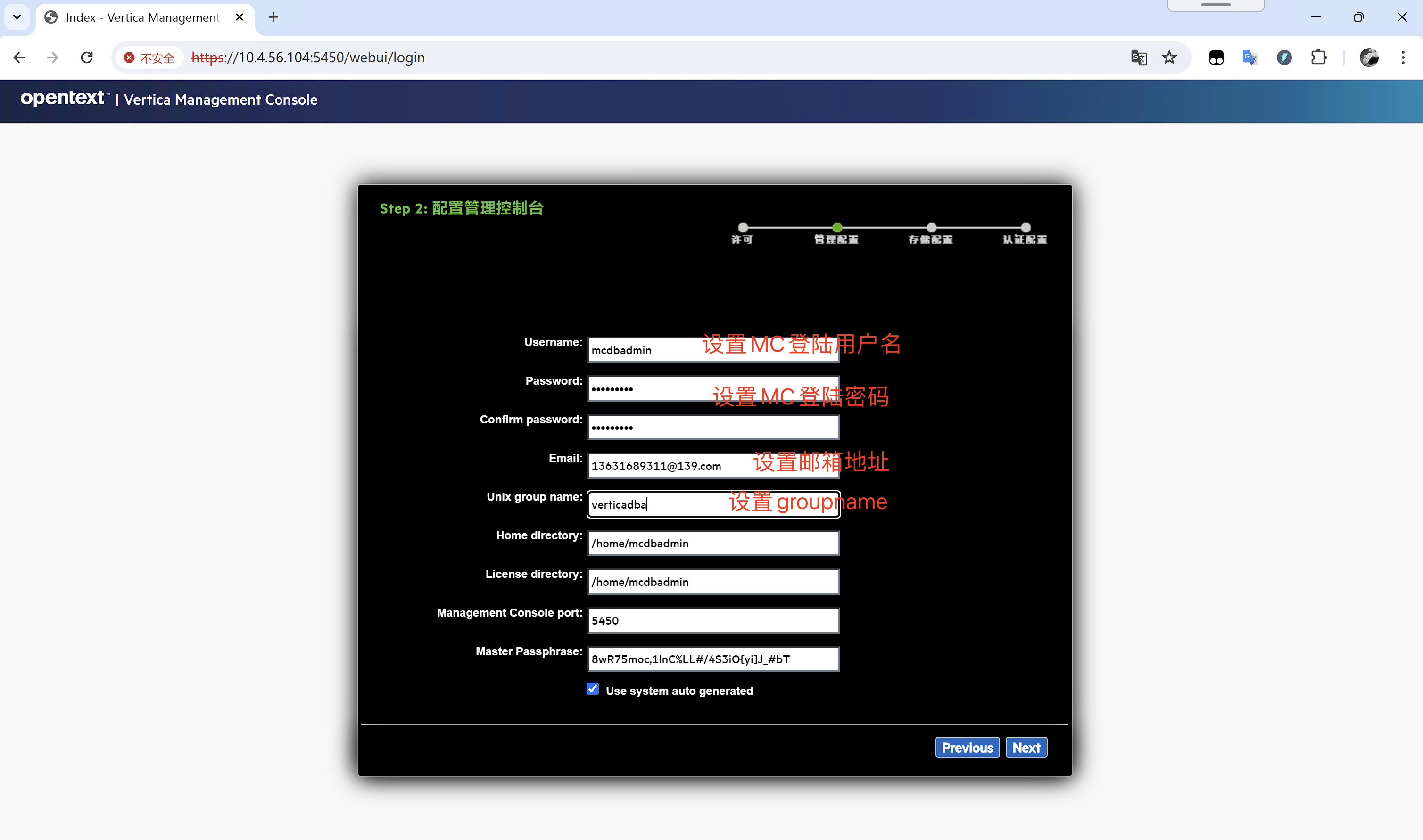Click the Google Translate extension icon
Screen dimensions: 1423x840
[x=1250, y=57]
